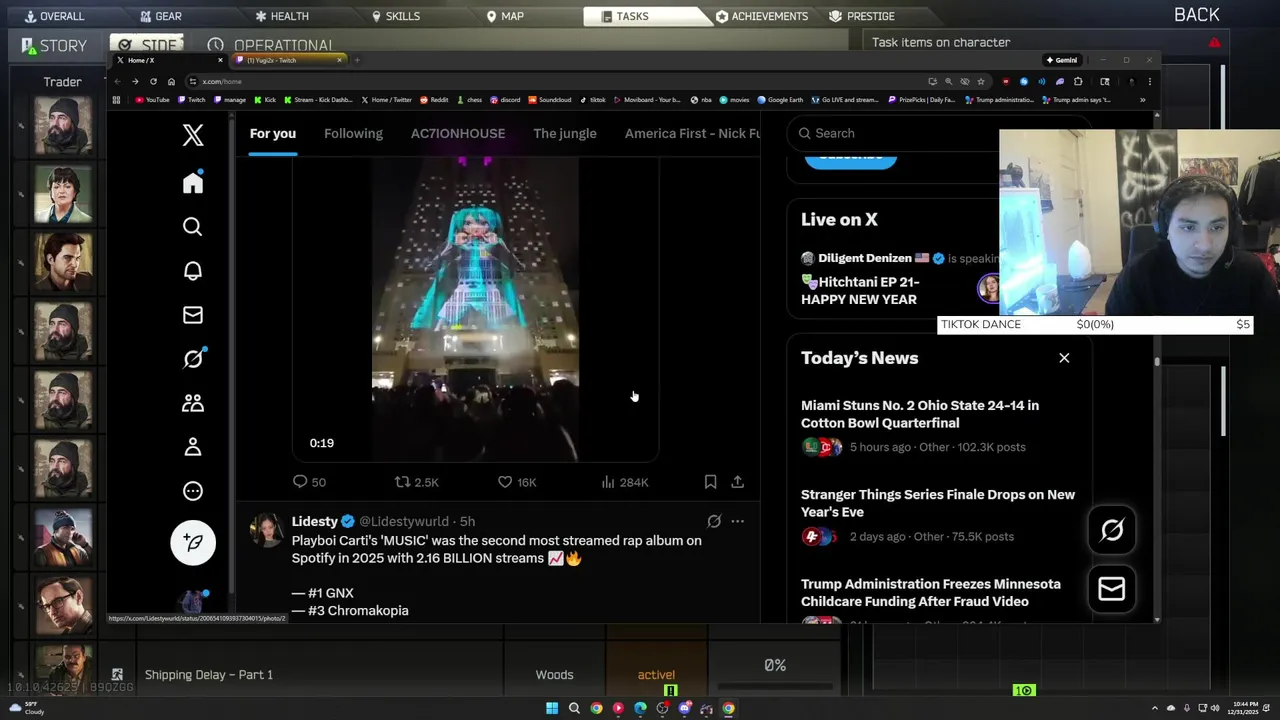Open floating Messages button at bottom right
This screenshot has height=720, width=1280.
tap(1112, 589)
